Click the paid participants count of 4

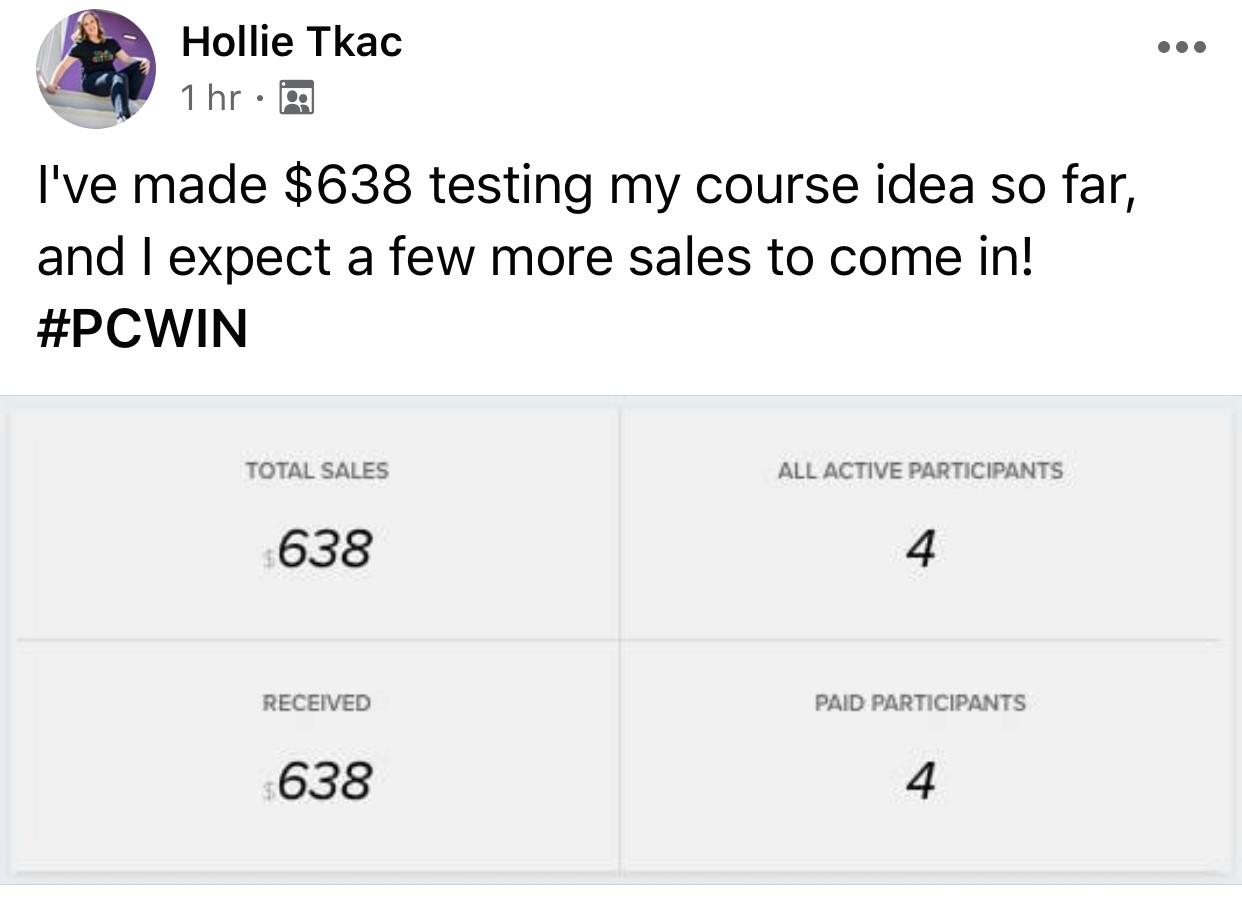pos(920,781)
